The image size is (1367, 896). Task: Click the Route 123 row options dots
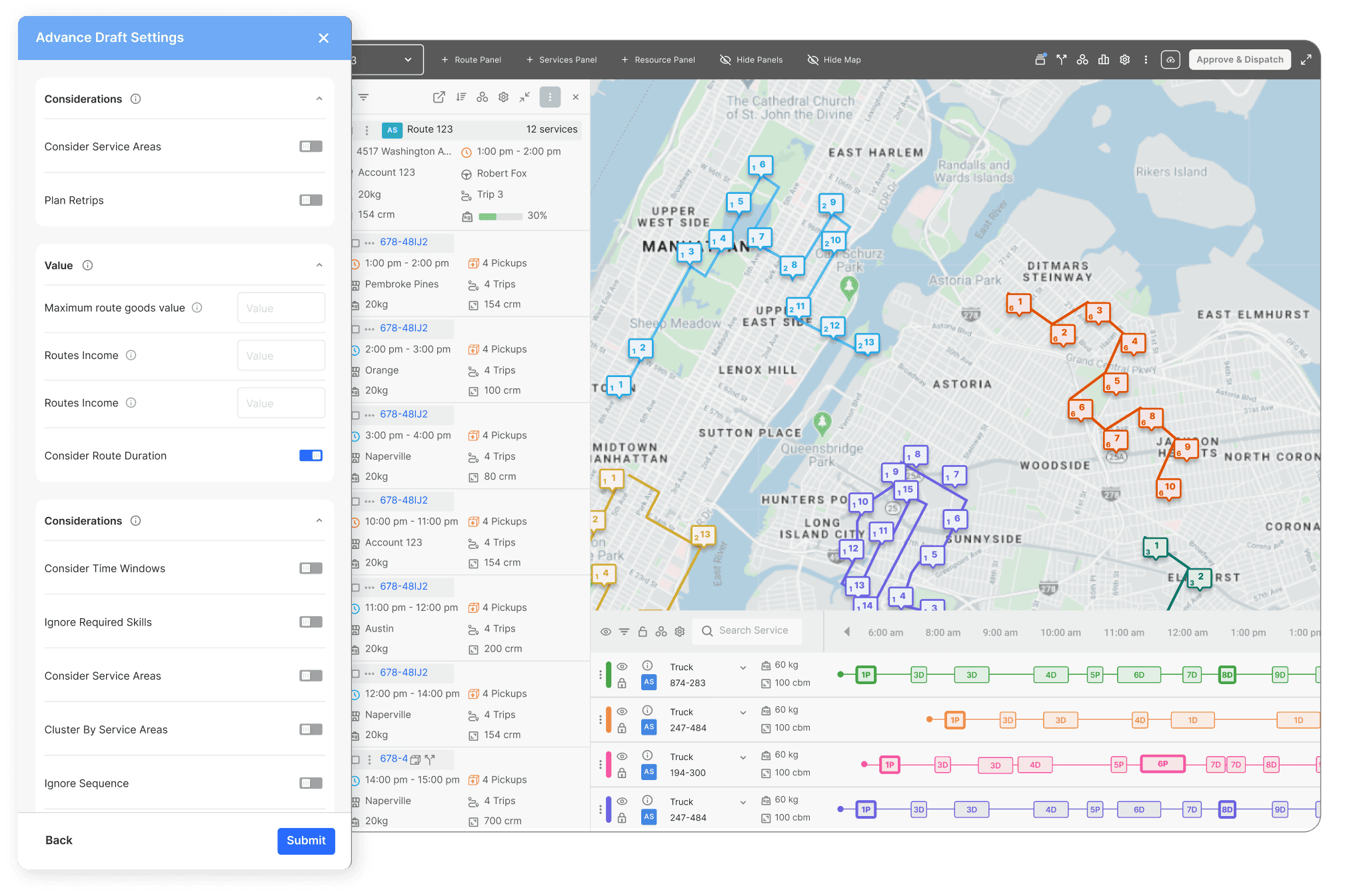point(367,130)
